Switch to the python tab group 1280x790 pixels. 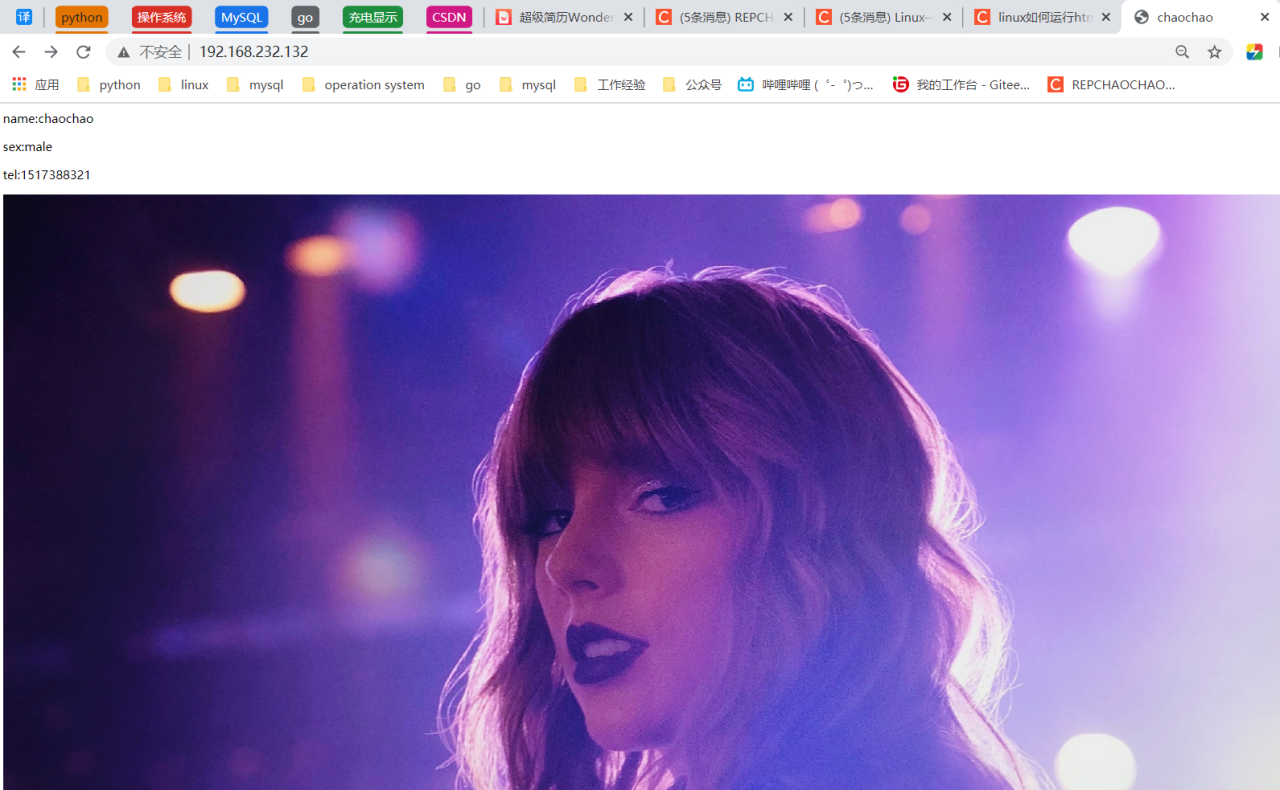81,17
